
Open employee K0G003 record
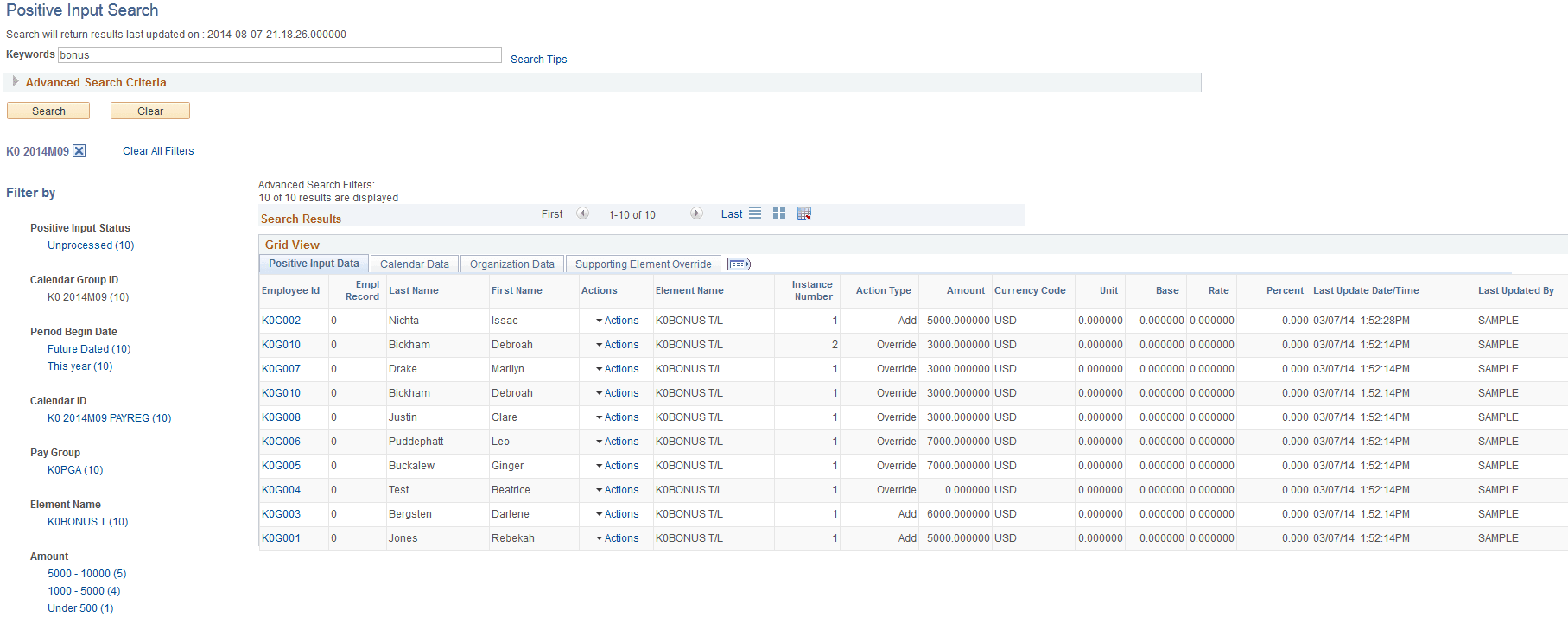click(282, 514)
